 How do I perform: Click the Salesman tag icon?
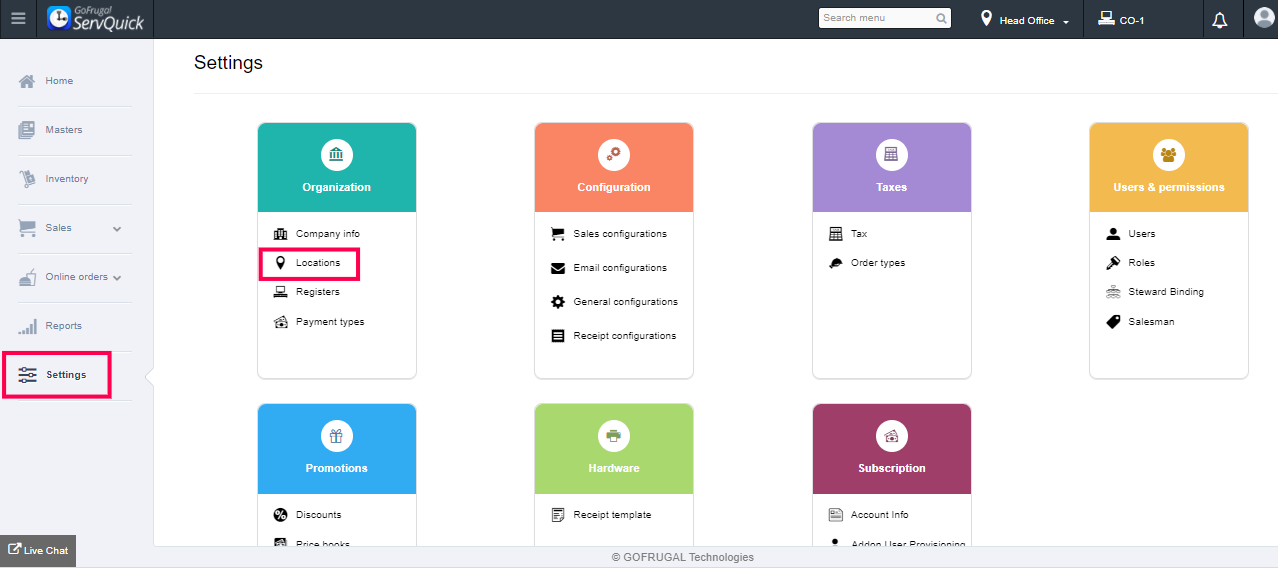pyautogui.click(x=1113, y=322)
